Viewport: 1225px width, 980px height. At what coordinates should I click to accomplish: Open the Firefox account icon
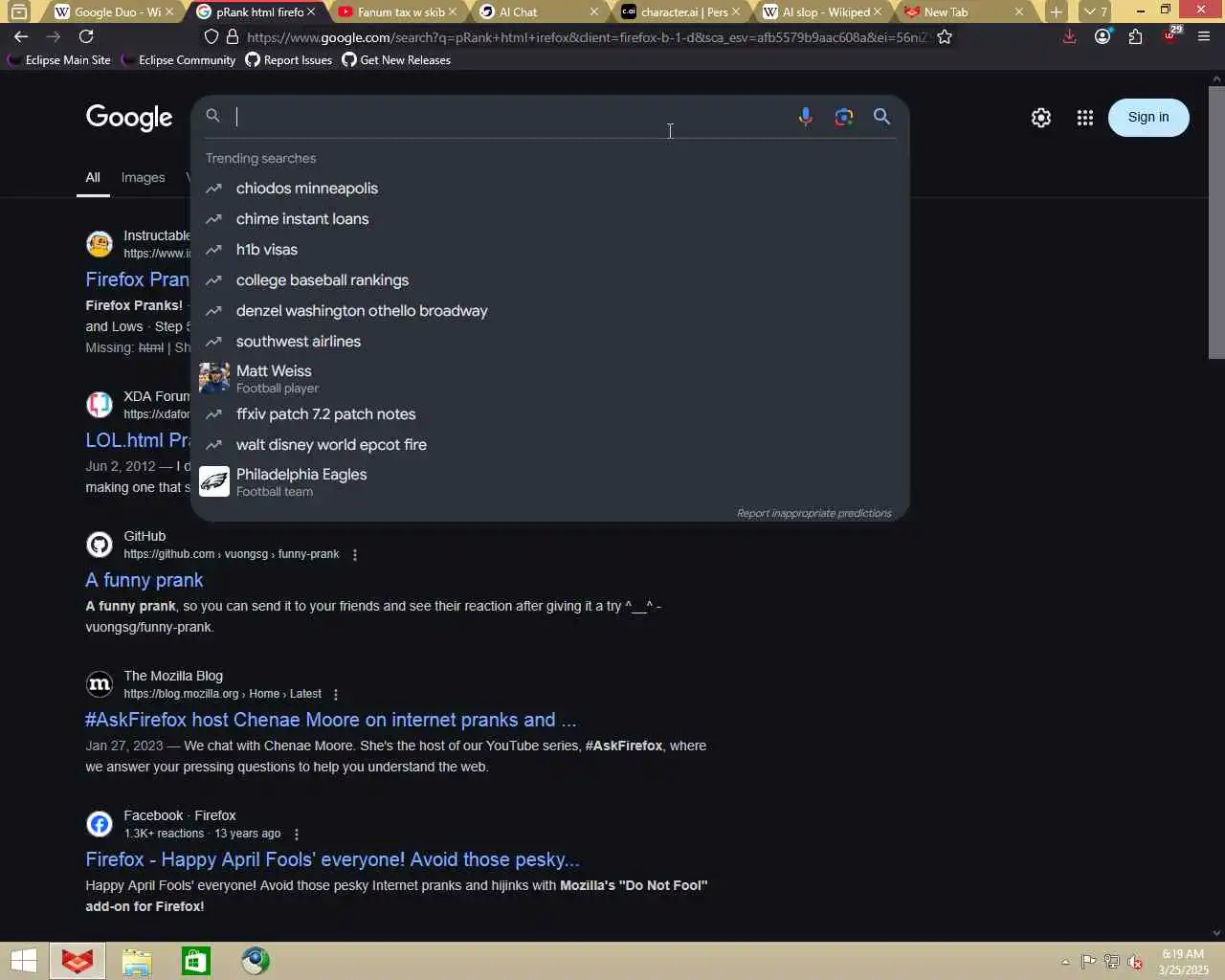pyautogui.click(x=1102, y=36)
